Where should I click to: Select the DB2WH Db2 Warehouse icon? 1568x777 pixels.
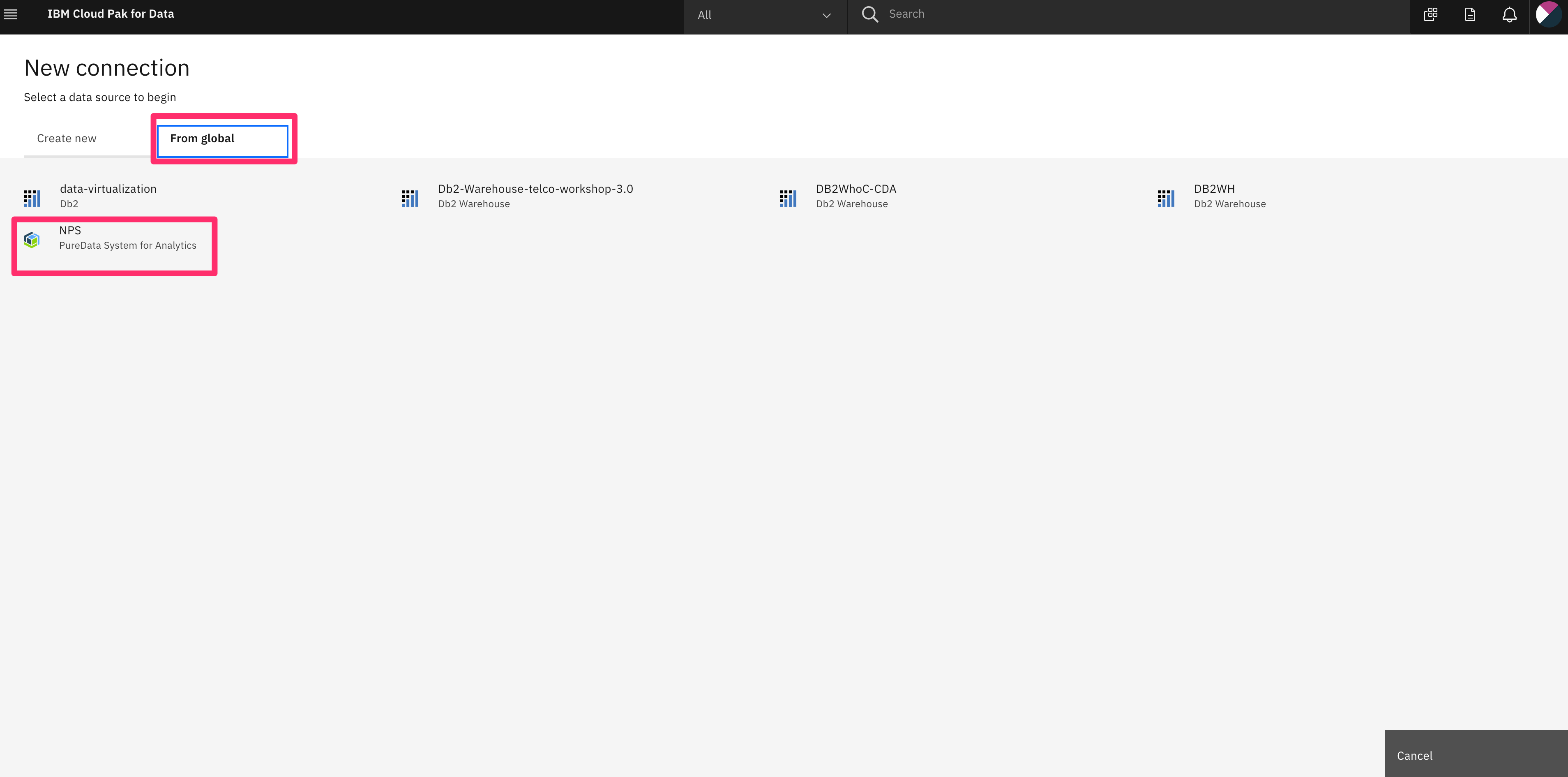tap(1166, 197)
